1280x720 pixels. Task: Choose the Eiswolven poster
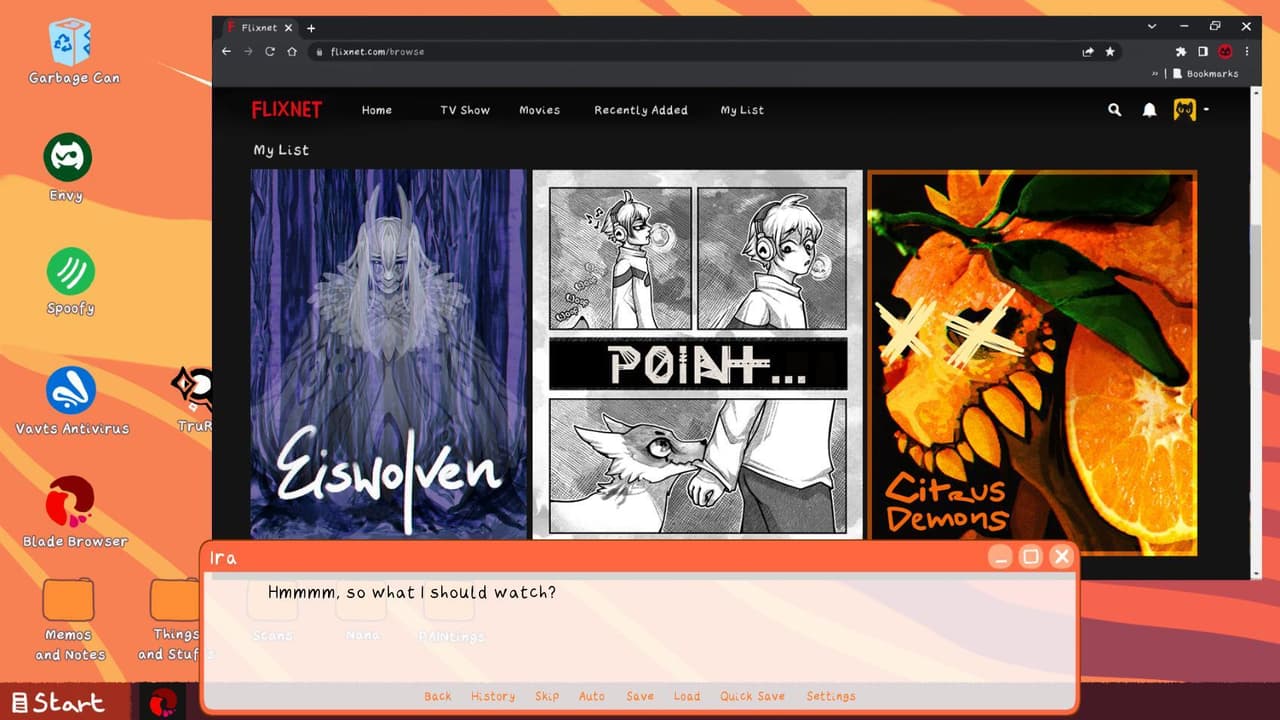pos(389,354)
